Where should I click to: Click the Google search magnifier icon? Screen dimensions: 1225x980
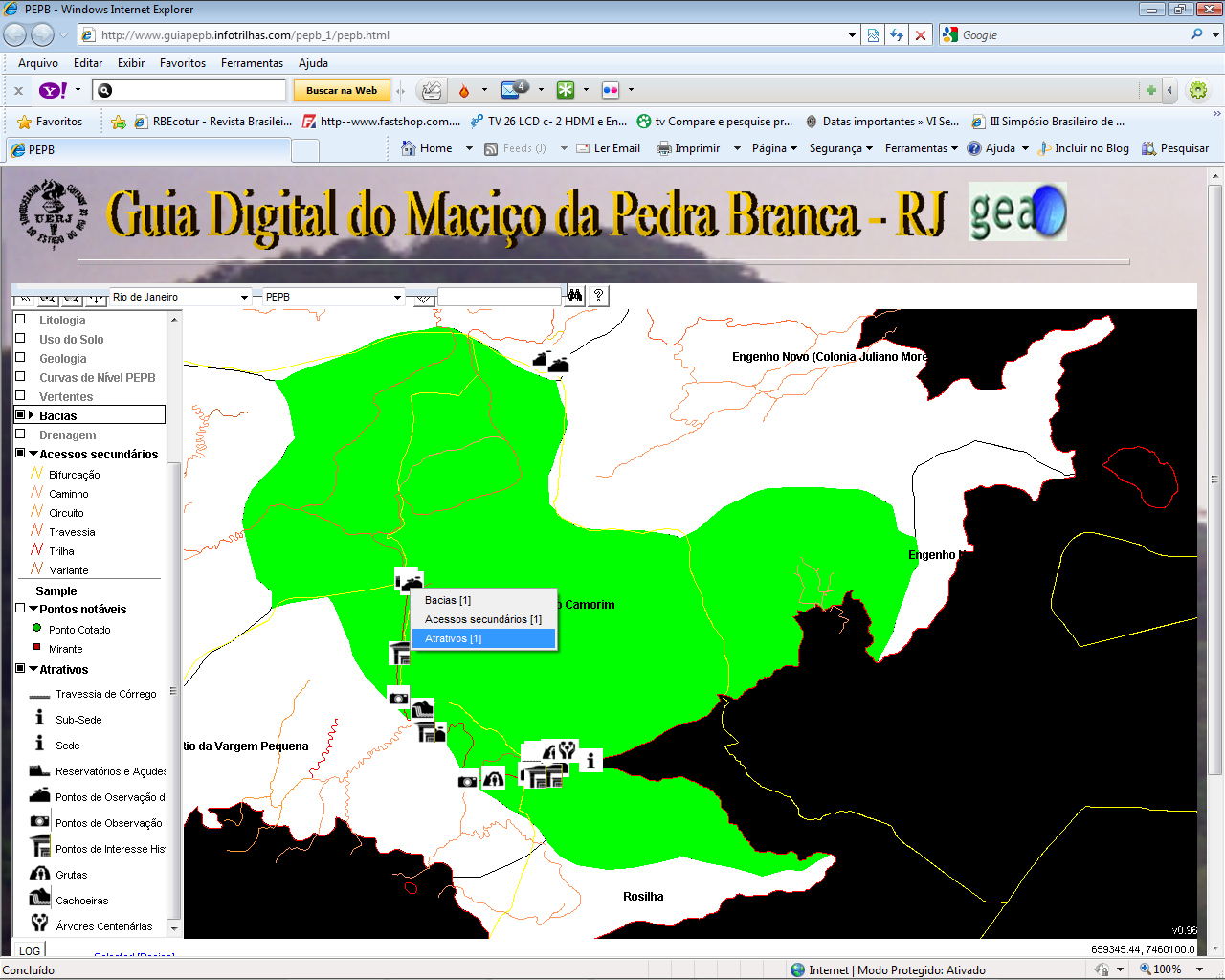click(1196, 35)
